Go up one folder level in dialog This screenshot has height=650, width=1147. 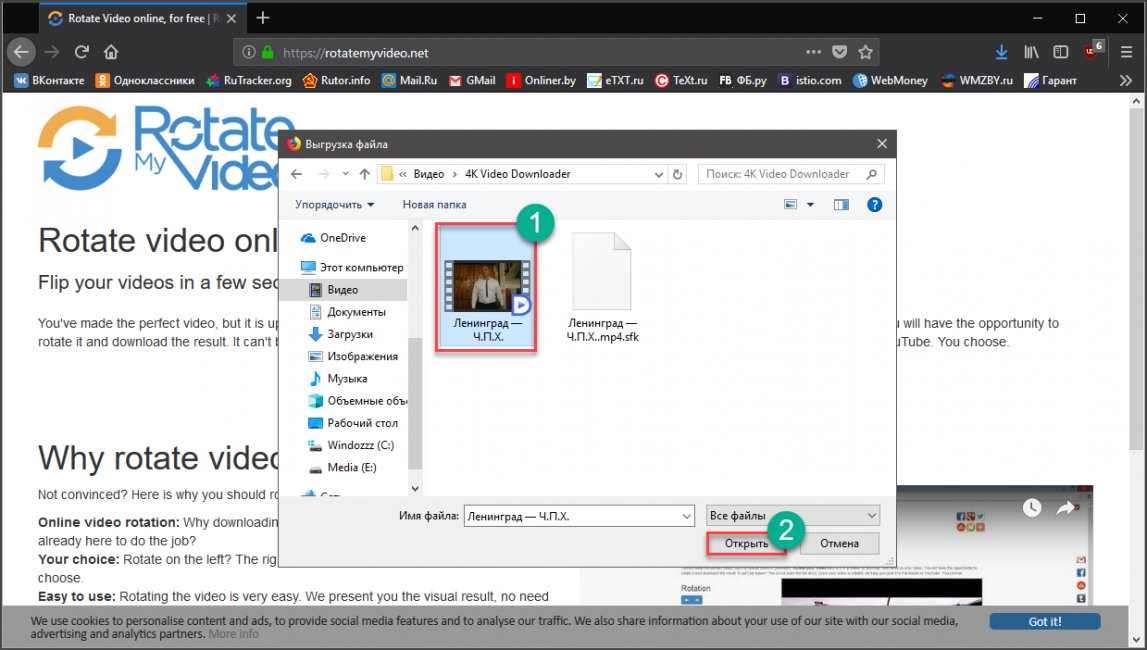tap(364, 174)
